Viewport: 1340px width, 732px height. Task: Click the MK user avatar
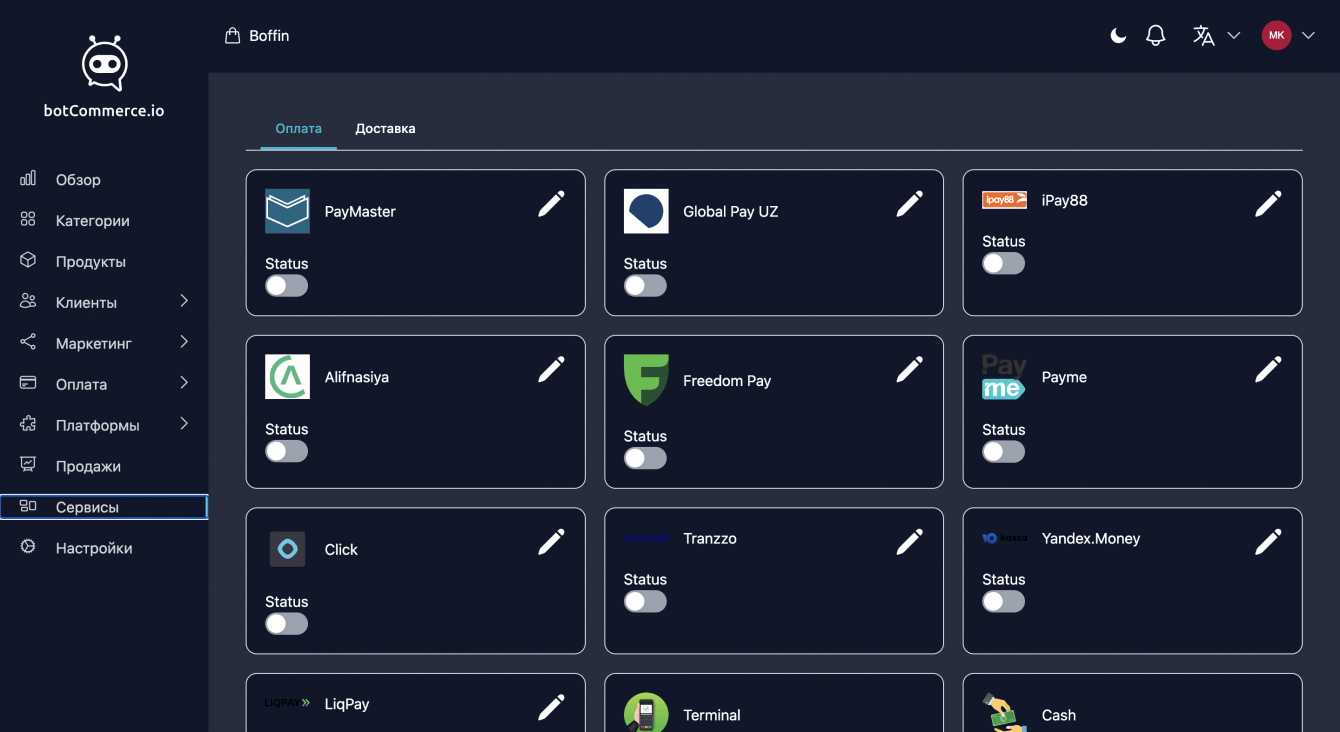1277,36
